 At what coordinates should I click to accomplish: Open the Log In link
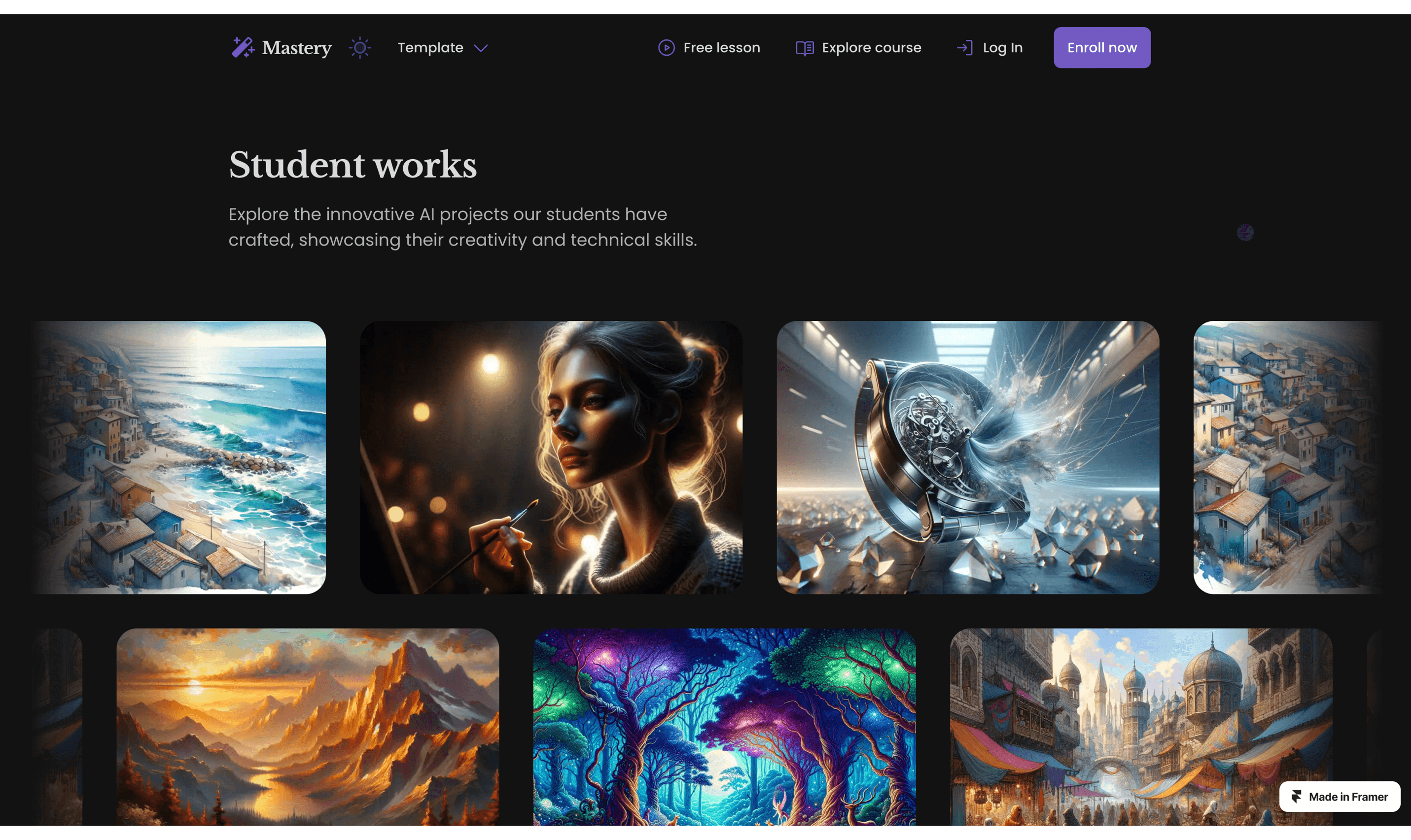pyautogui.click(x=1002, y=47)
